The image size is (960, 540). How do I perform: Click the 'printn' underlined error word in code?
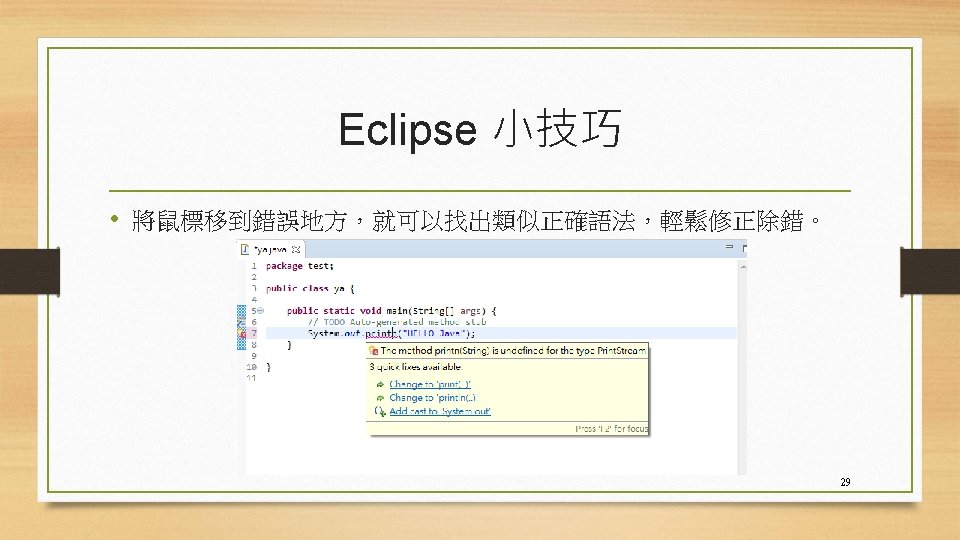tap(381, 333)
